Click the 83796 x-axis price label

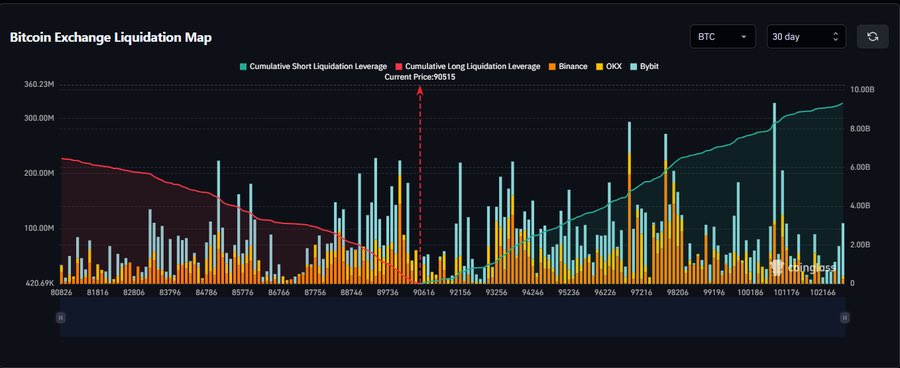click(170, 292)
